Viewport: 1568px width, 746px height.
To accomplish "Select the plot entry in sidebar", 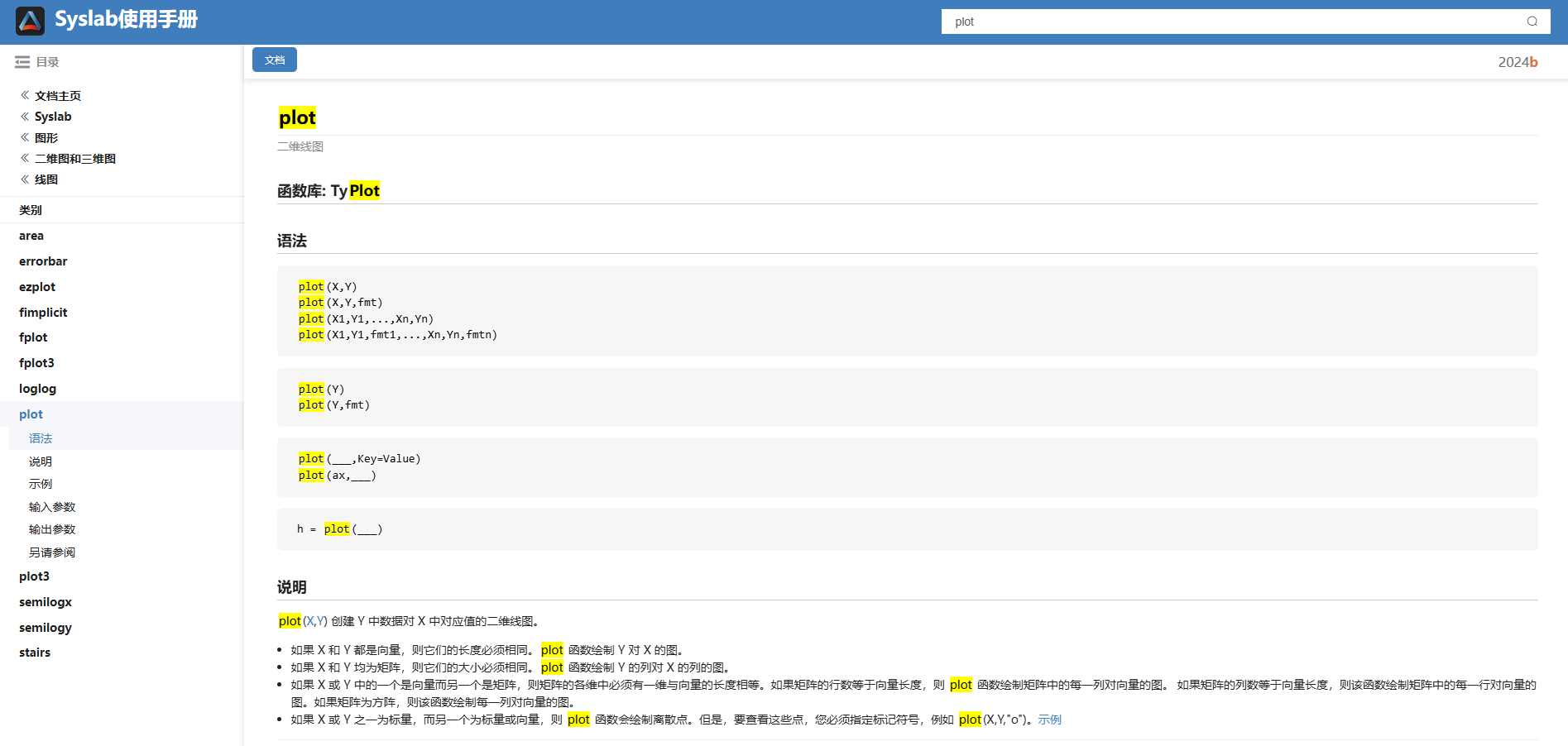I will click(31, 414).
